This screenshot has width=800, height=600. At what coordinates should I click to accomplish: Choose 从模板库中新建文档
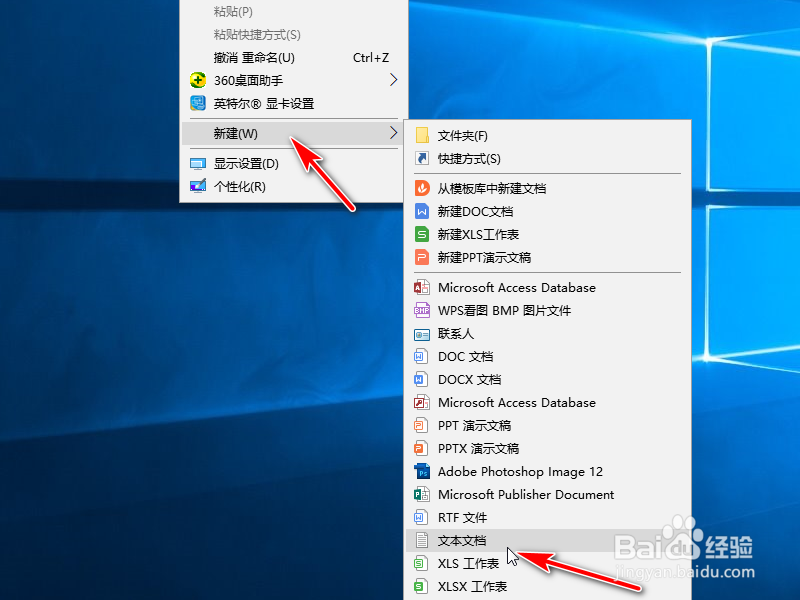(x=547, y=188)
